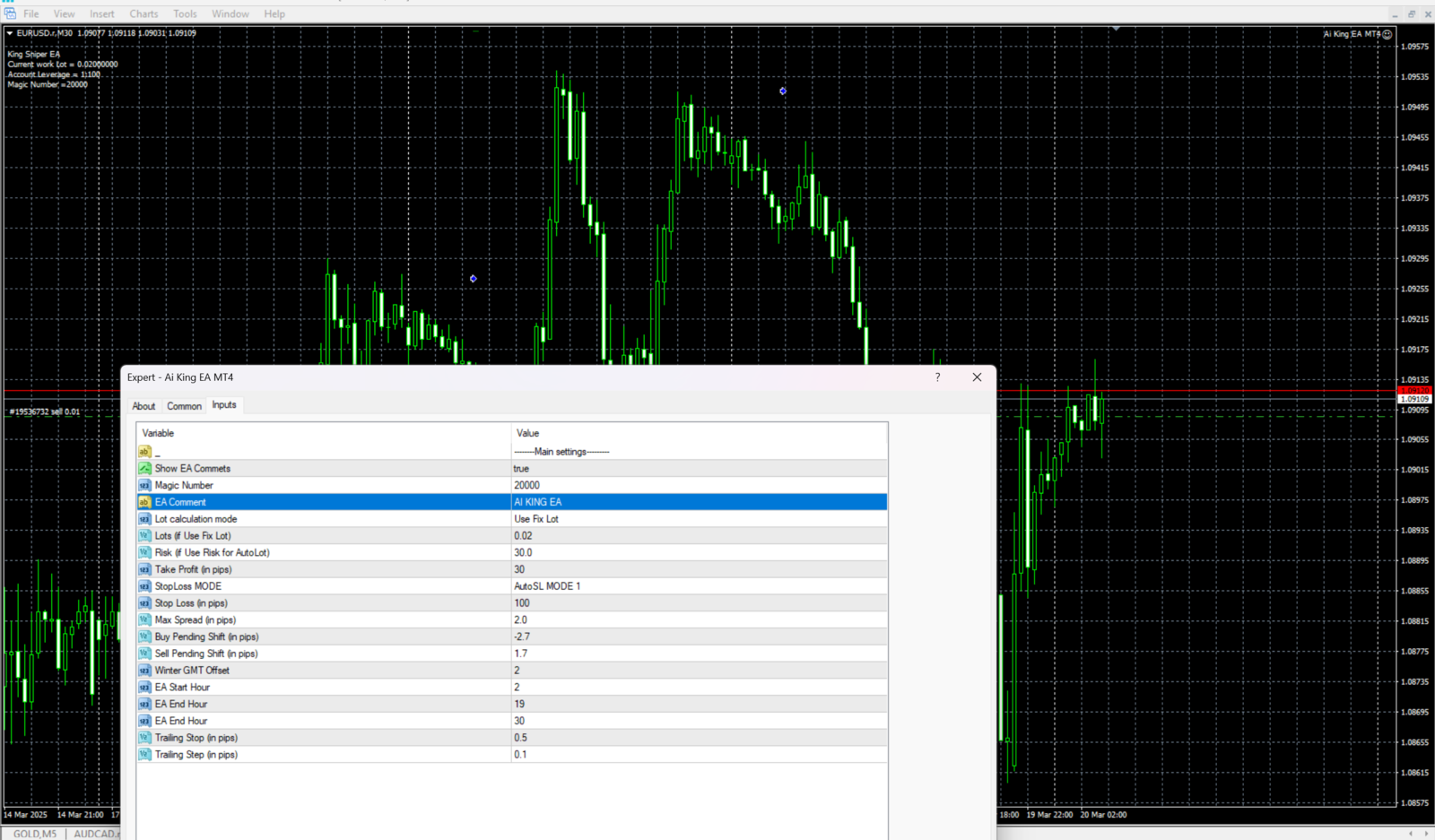Switch to the GOLD,M5 chart tab
Viewport: 1435px width, 840px height.
(x=34, y=834)
